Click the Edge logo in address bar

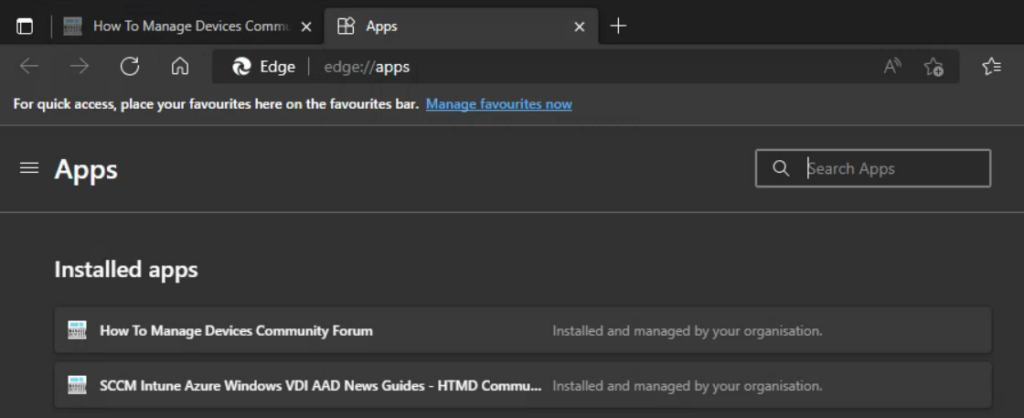(x=242, y=67)
